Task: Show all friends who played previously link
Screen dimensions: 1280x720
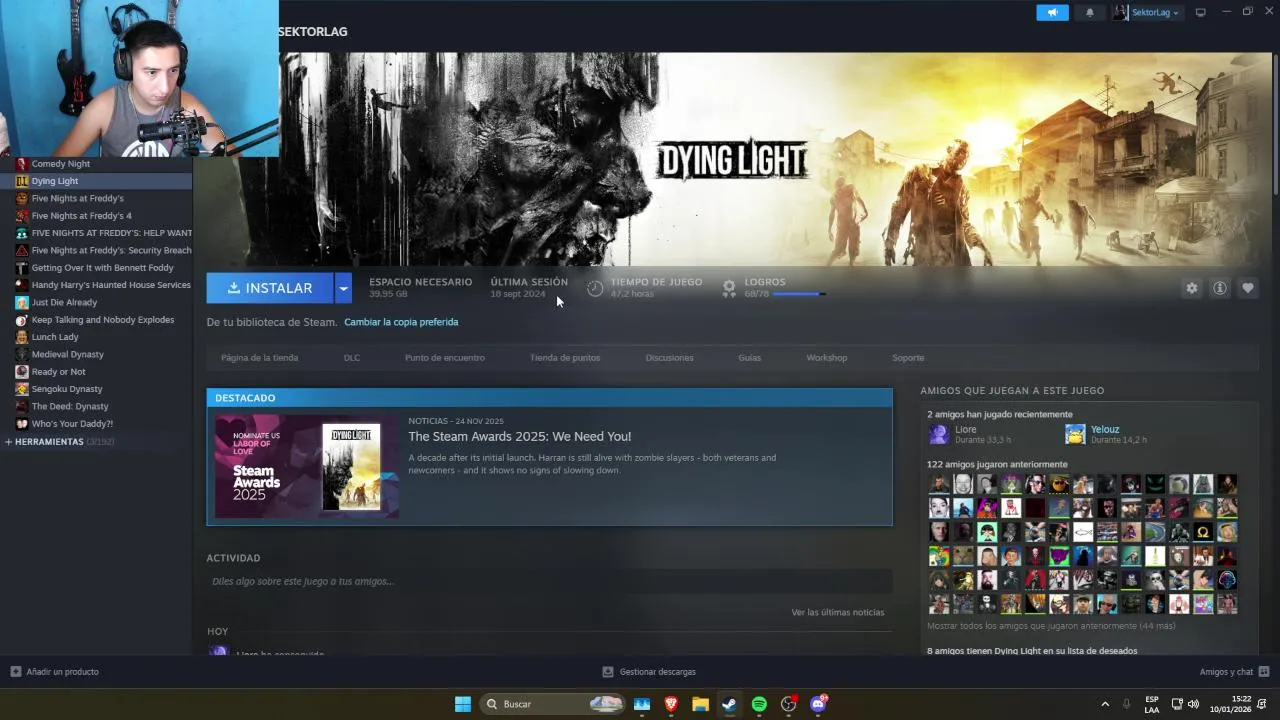Action: point(1051,626)
